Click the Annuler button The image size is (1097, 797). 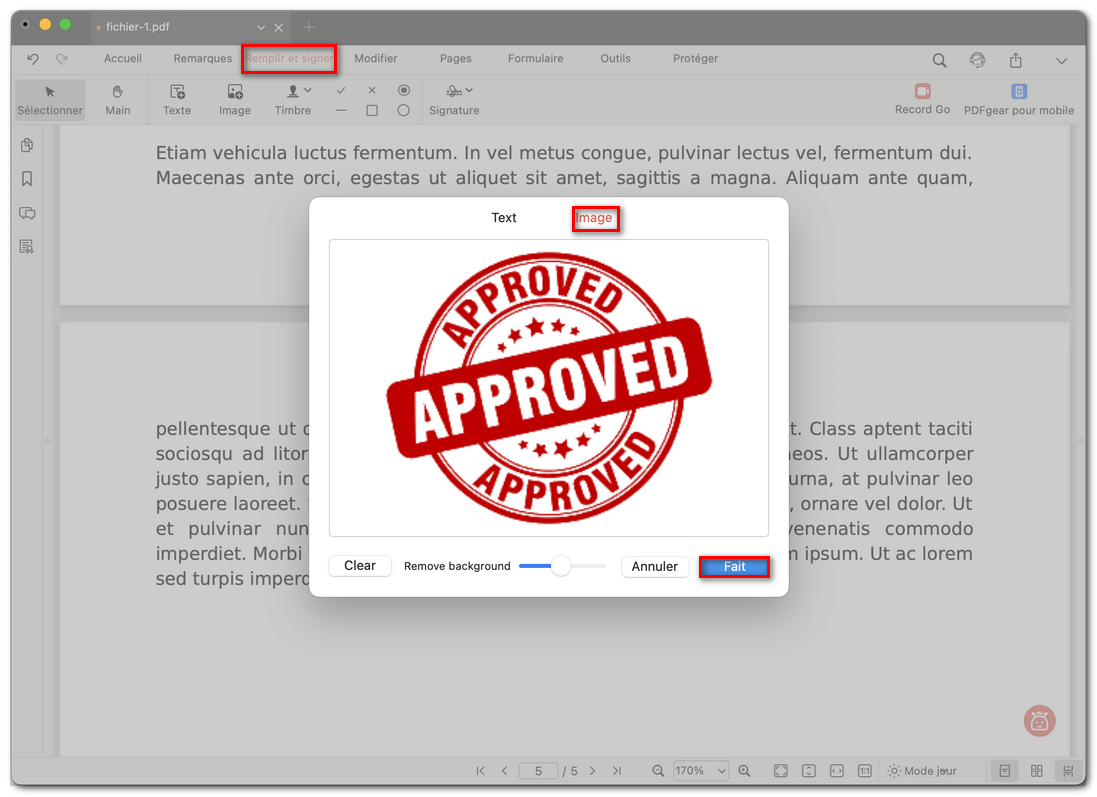tap(655, 567)
